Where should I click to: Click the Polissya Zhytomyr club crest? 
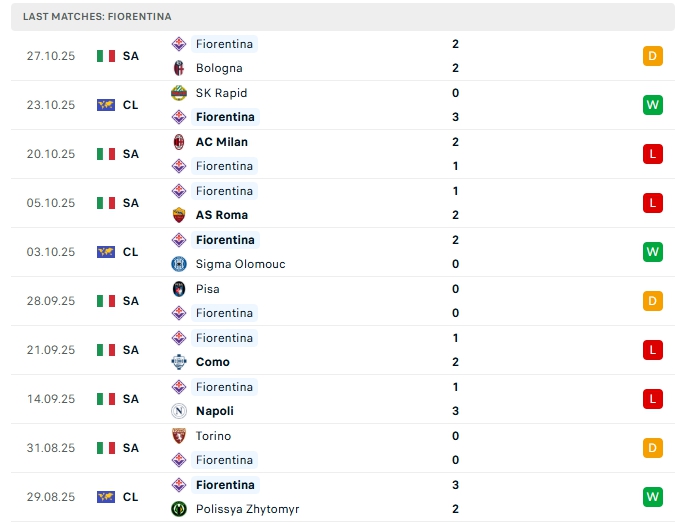coord(179,509)
